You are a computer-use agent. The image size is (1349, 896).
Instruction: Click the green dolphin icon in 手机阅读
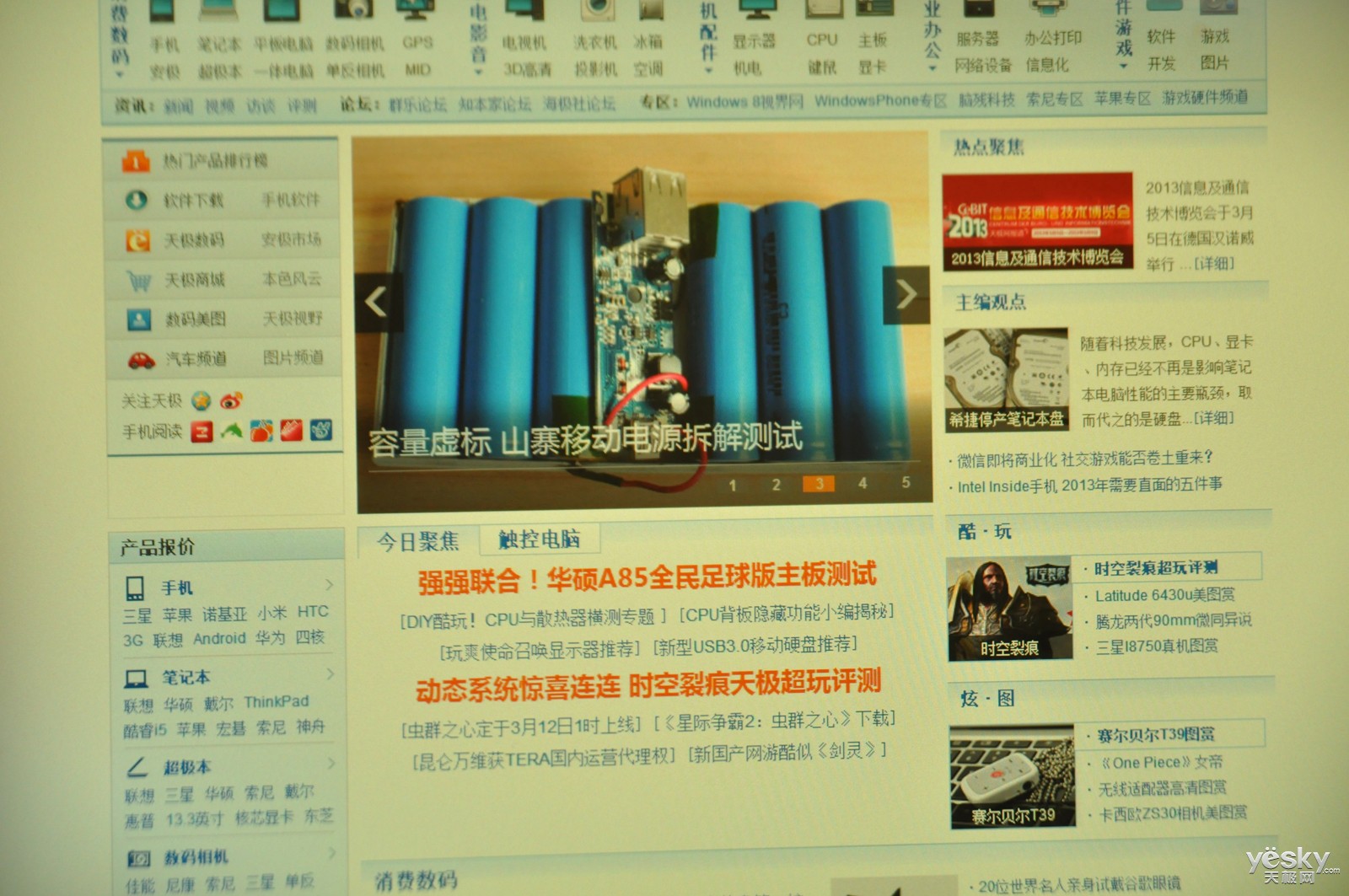(231, 432)
